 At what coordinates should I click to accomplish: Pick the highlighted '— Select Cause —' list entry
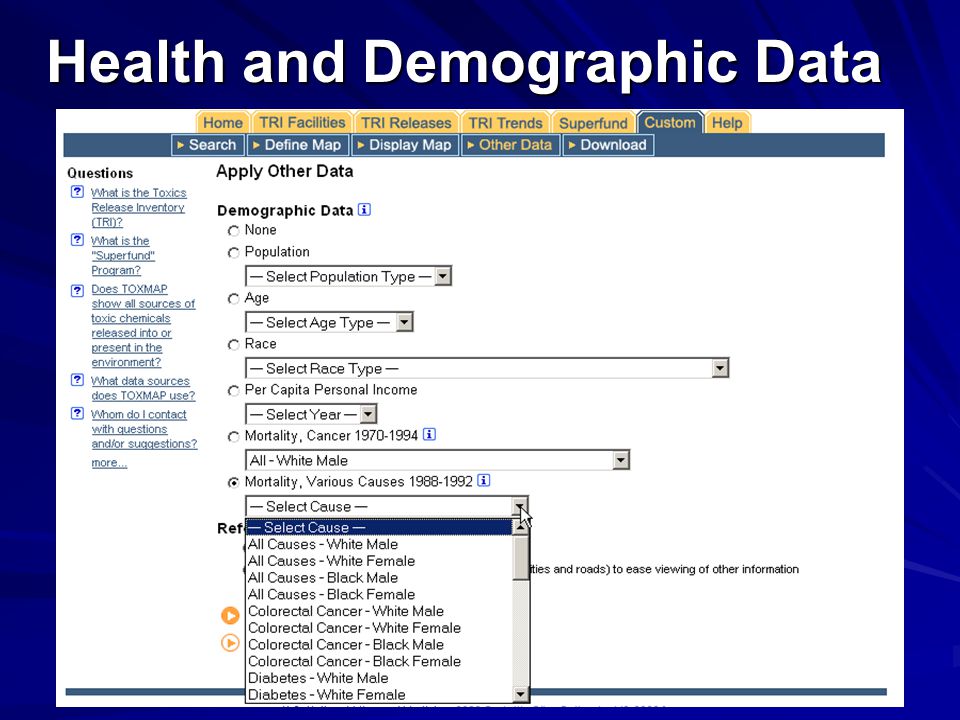(x=379, y=527)
